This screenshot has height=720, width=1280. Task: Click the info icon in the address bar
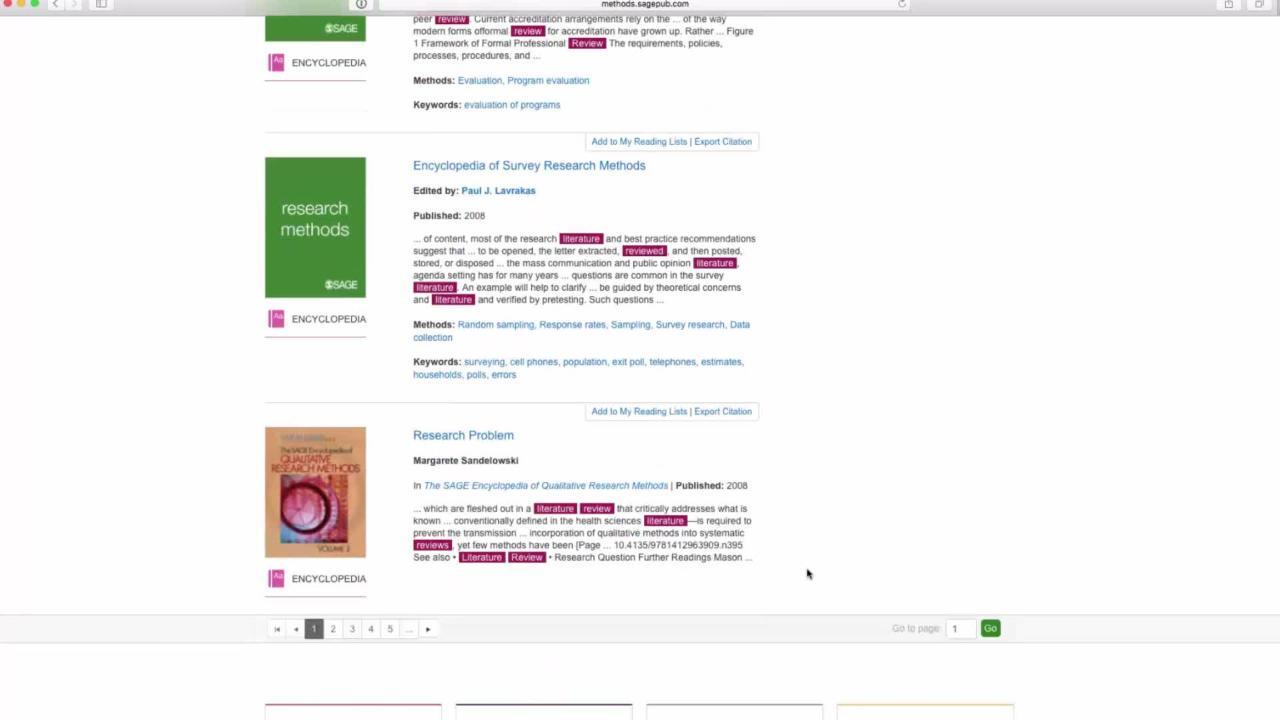[x=361, y=4]
